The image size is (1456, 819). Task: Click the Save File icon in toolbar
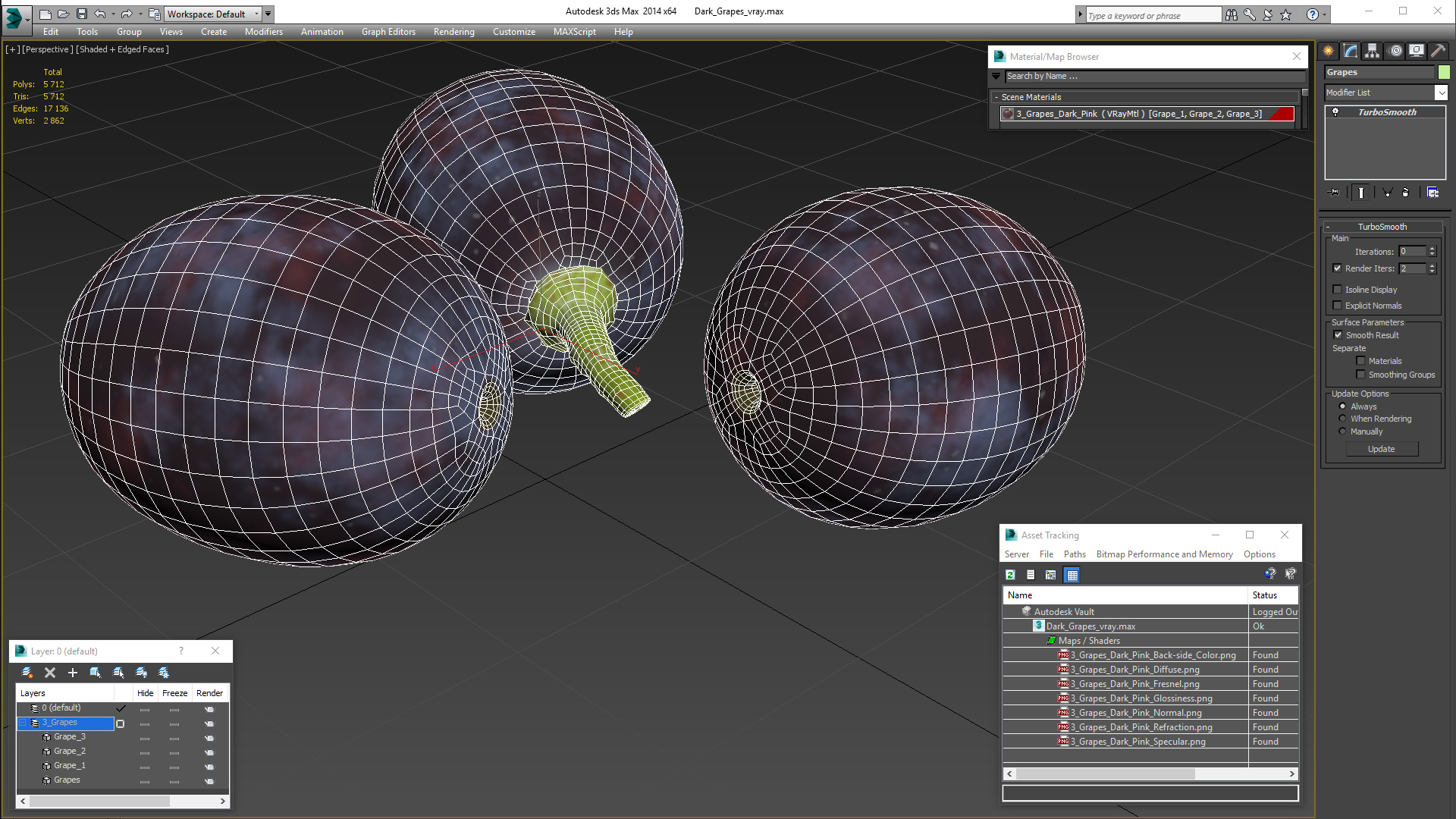click(82, 14)
